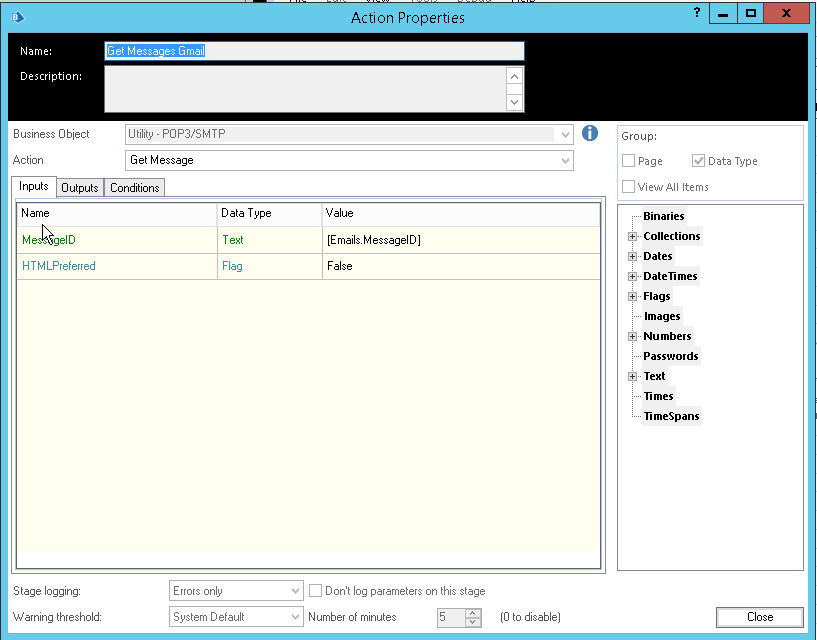Image resolution: width=817 pixels, height=640 pixels.
Task: Select the Binaries tree item
Action: (x=663, y=216)
